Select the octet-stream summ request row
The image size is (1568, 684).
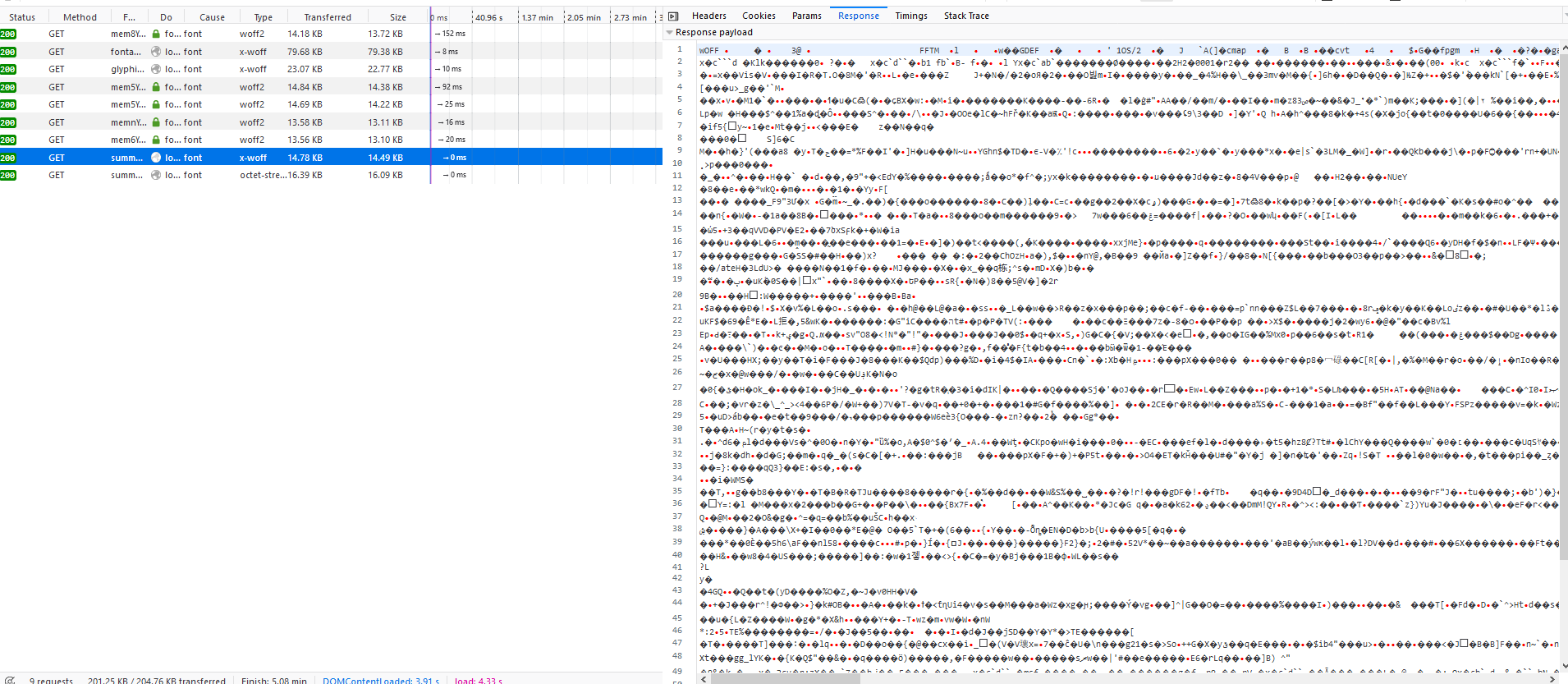(x=331, y=175)
